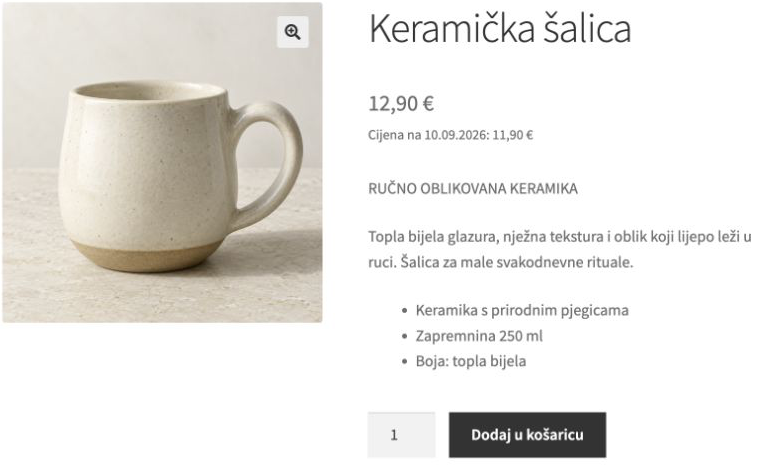Select the 'Zapremnina 250 ml' list item
Image resolution: width=782 pixels, height=476 pixels.
(x=479, y=336)
